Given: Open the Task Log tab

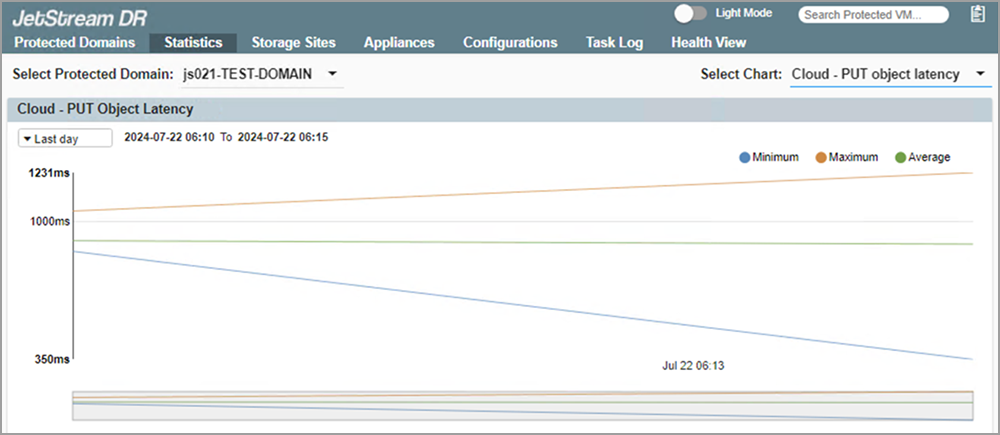Looking at the screenshot, I should pos(614,43).
